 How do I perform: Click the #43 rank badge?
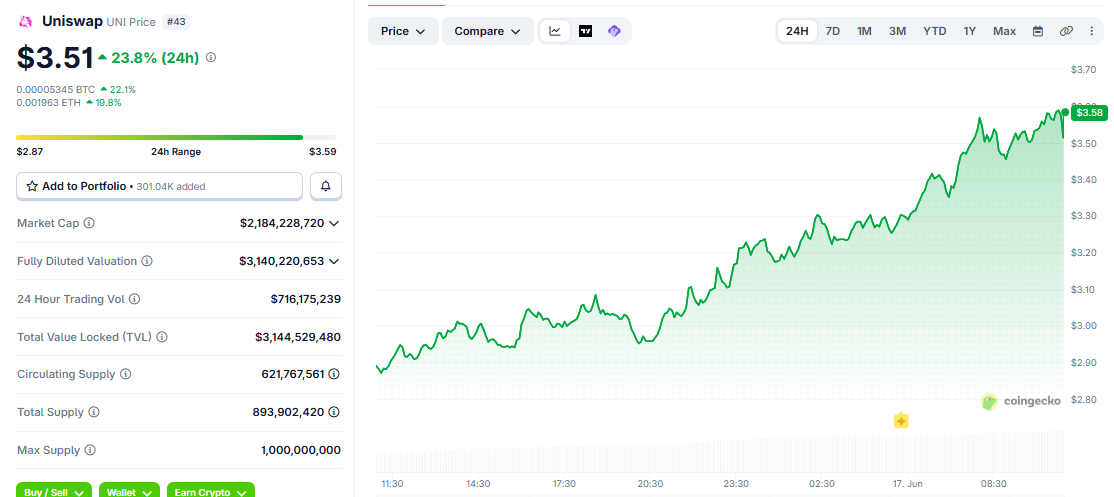tap(175, 22)
